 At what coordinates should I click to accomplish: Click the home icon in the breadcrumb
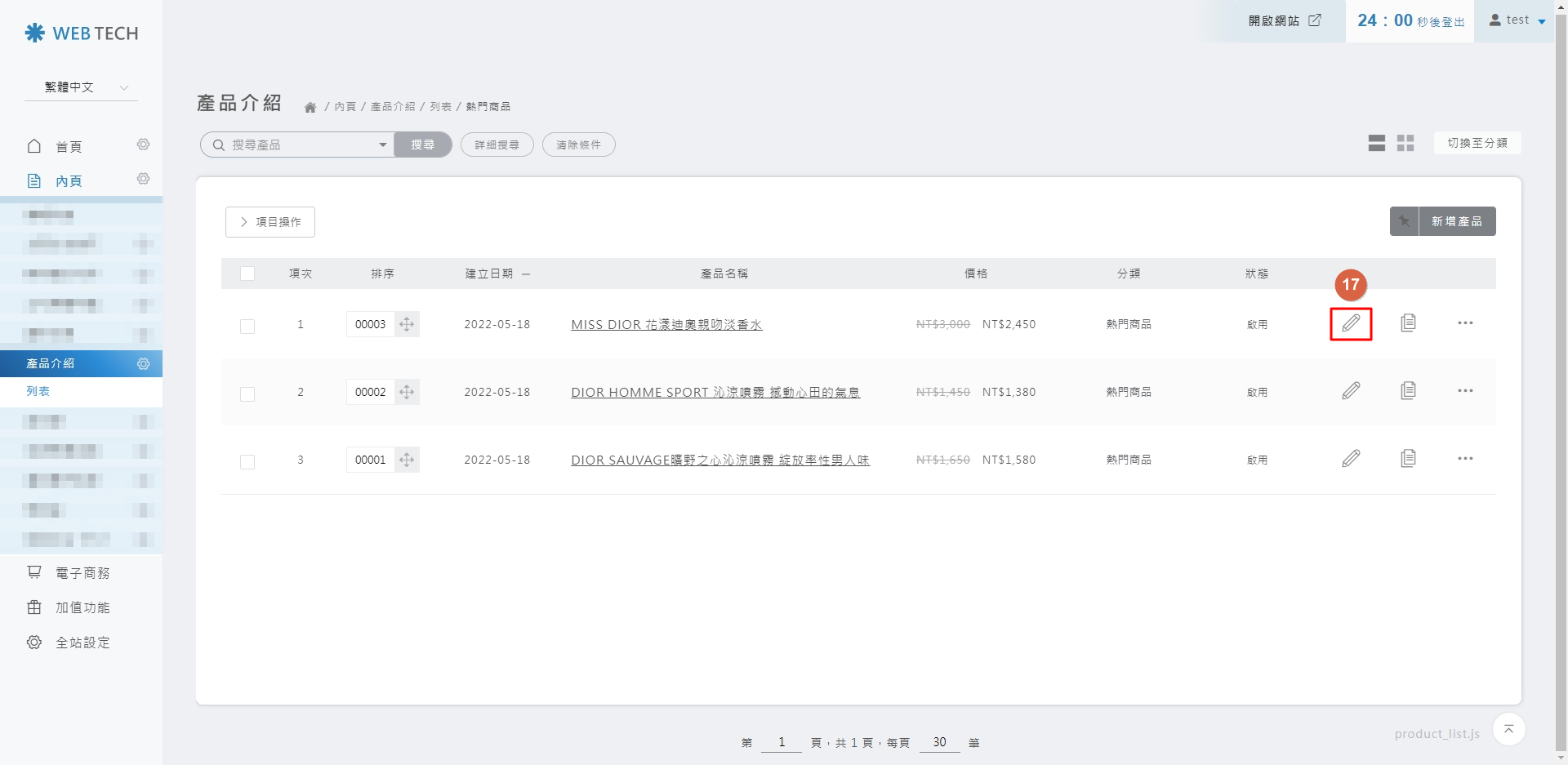click(310, 106)
